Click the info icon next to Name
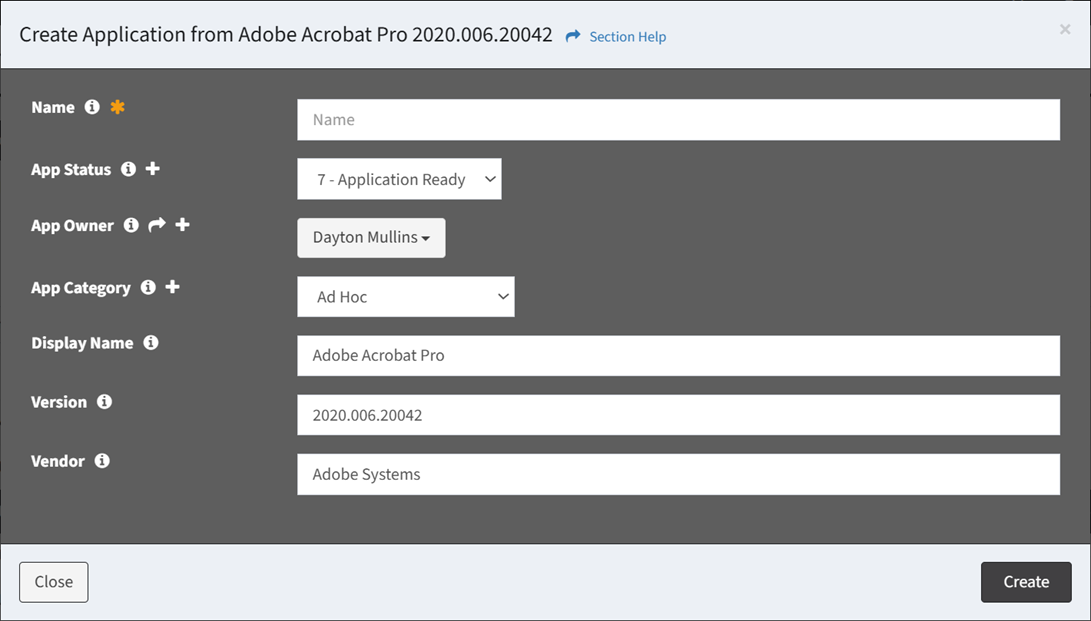 [x=92, y=107]
